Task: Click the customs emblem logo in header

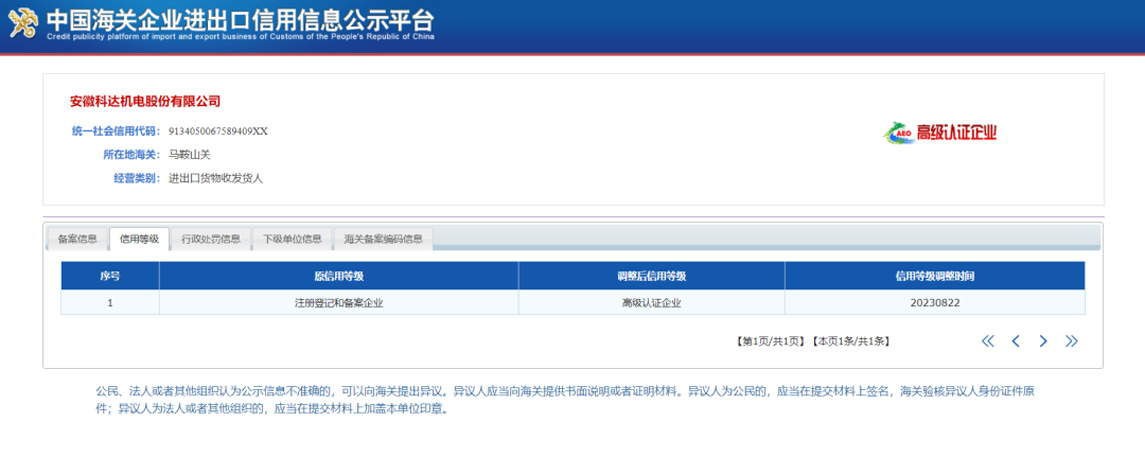Action: pos(23,22)
